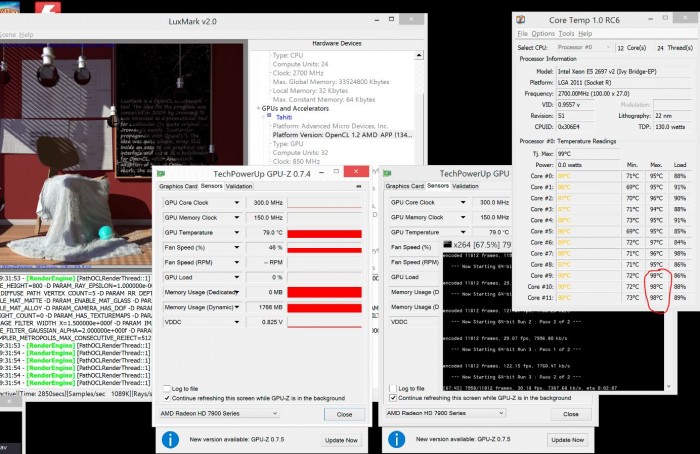The width and height of the screenshot is (700, 454).
Task: Select 'Compute Units: 24' row in LuxMark
Action: point(300,64)
